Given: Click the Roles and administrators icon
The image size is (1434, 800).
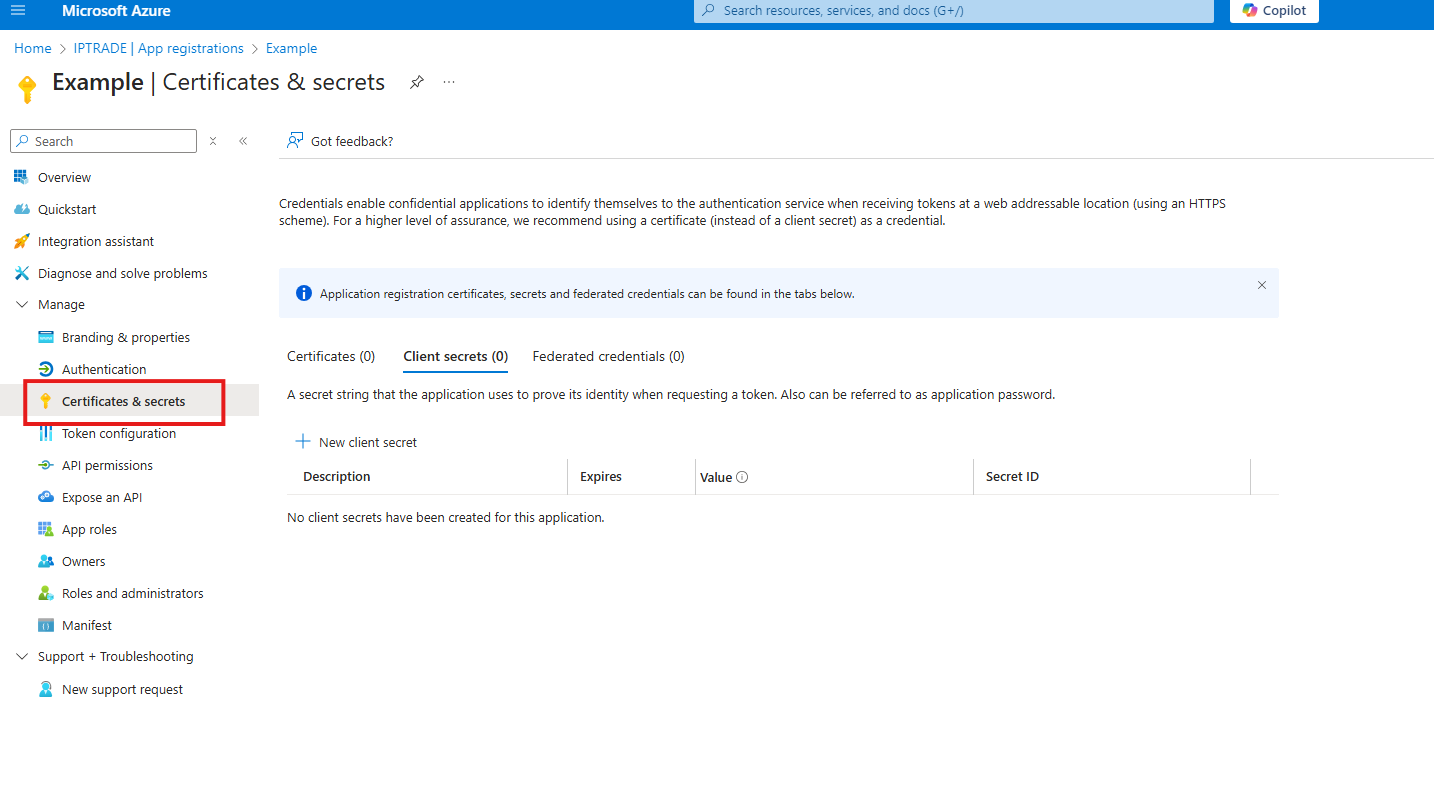Looking at the screenshot, I should pyautogui.click(x=45, y=593).
